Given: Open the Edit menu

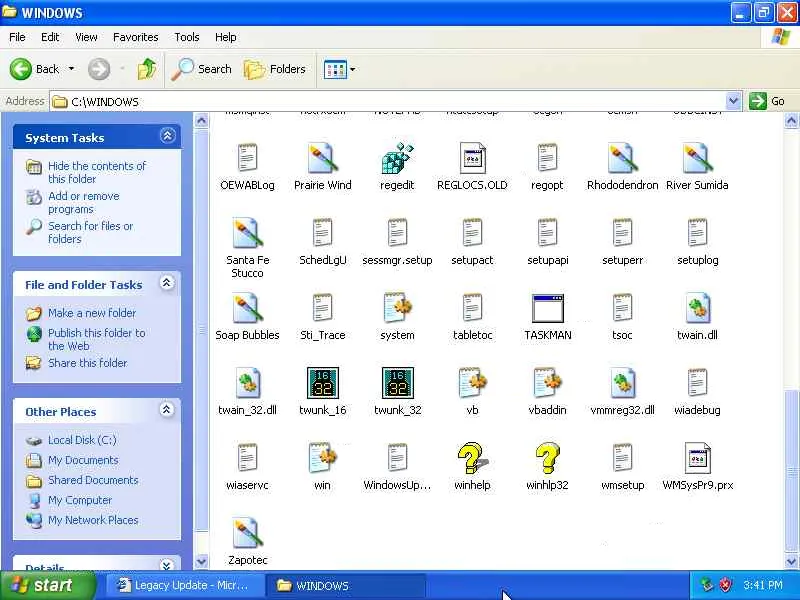Looking at the screenshot, I should [50, 37].
